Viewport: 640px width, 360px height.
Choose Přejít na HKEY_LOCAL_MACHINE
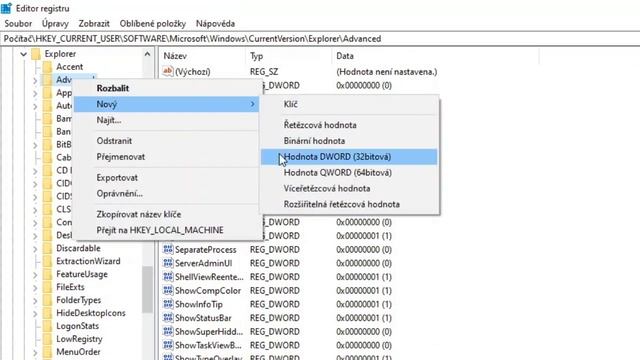[167, 230]
